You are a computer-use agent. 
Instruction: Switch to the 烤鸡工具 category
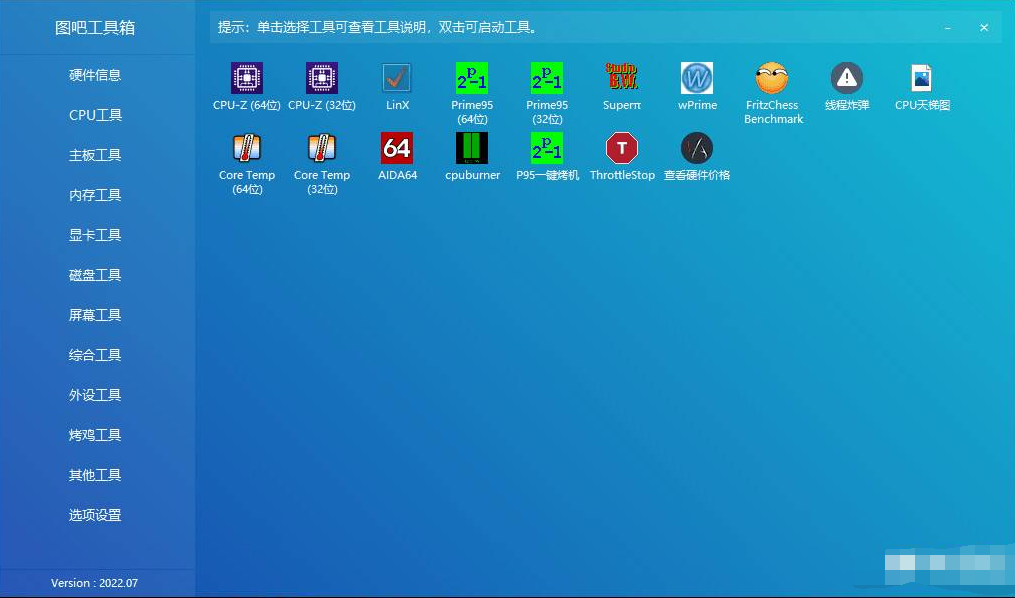point(95,435)
